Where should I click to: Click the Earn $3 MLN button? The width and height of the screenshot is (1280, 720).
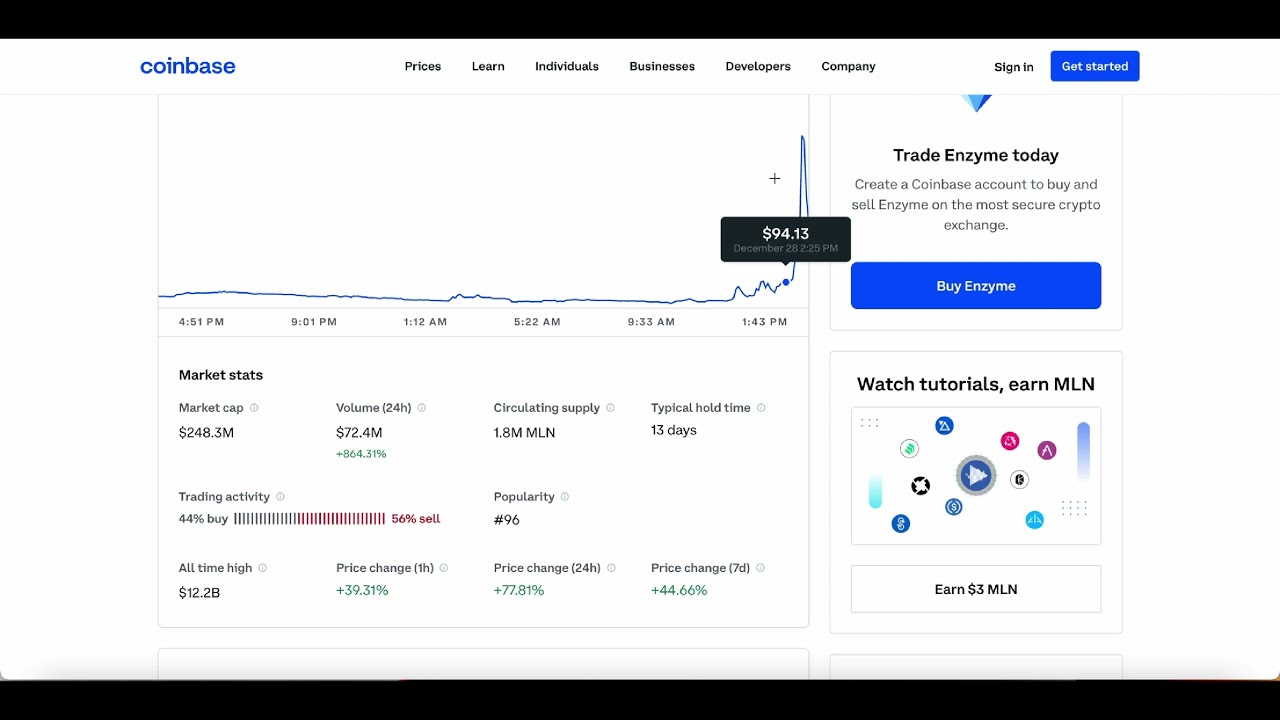tap(976, 589)
